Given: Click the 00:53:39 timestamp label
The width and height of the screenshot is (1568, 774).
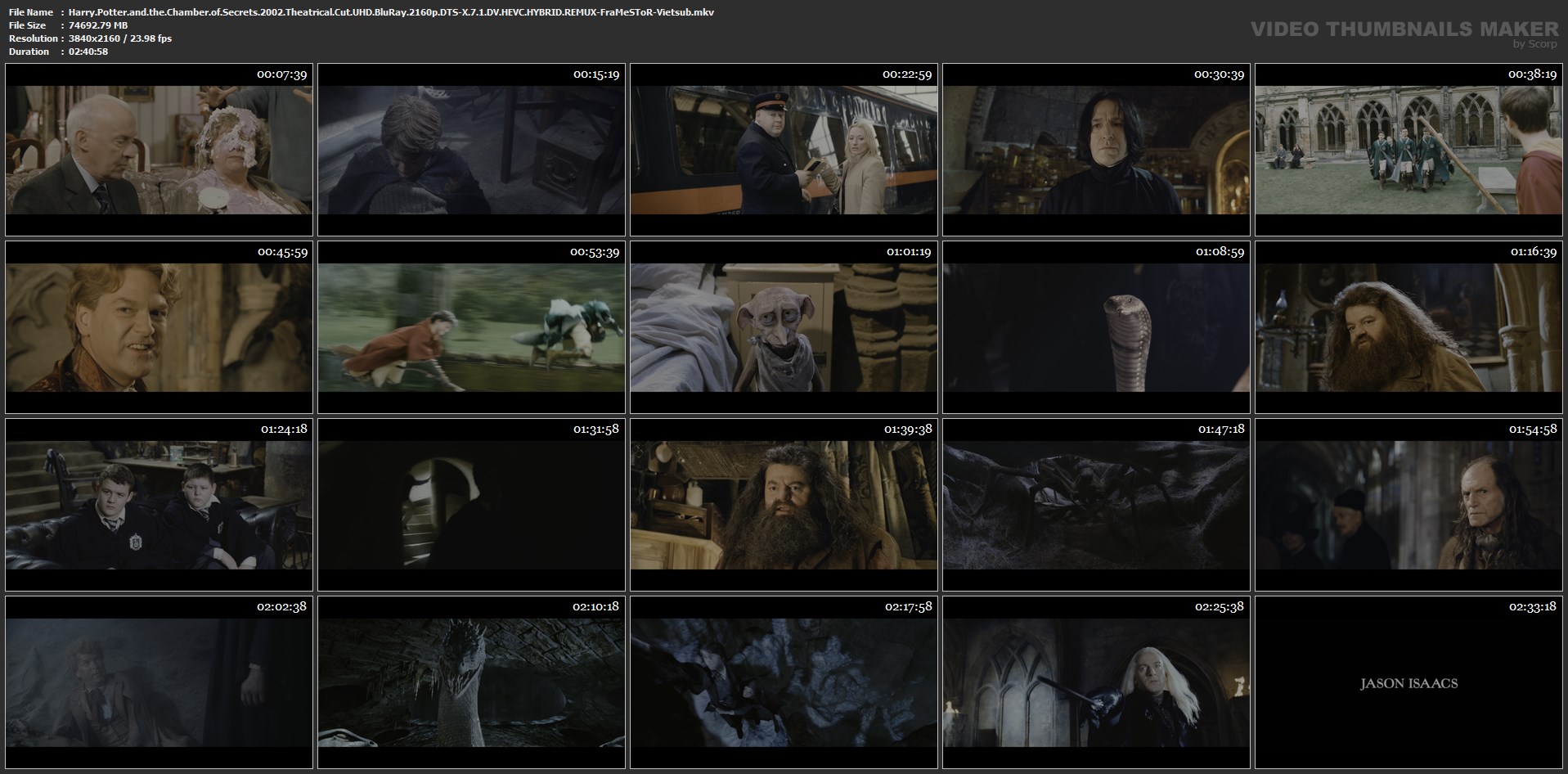Looking at the screenshot, I should (595, 252).
